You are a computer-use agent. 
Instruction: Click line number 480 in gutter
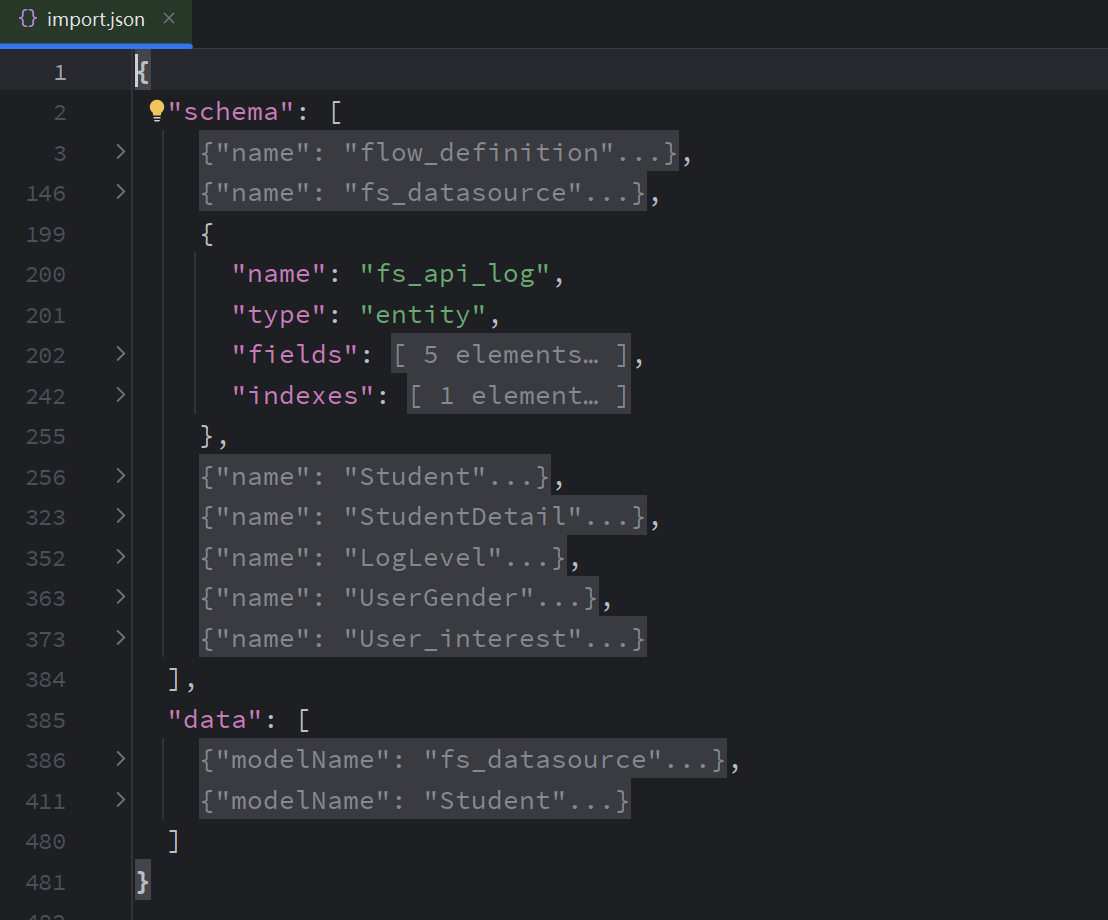46,842
